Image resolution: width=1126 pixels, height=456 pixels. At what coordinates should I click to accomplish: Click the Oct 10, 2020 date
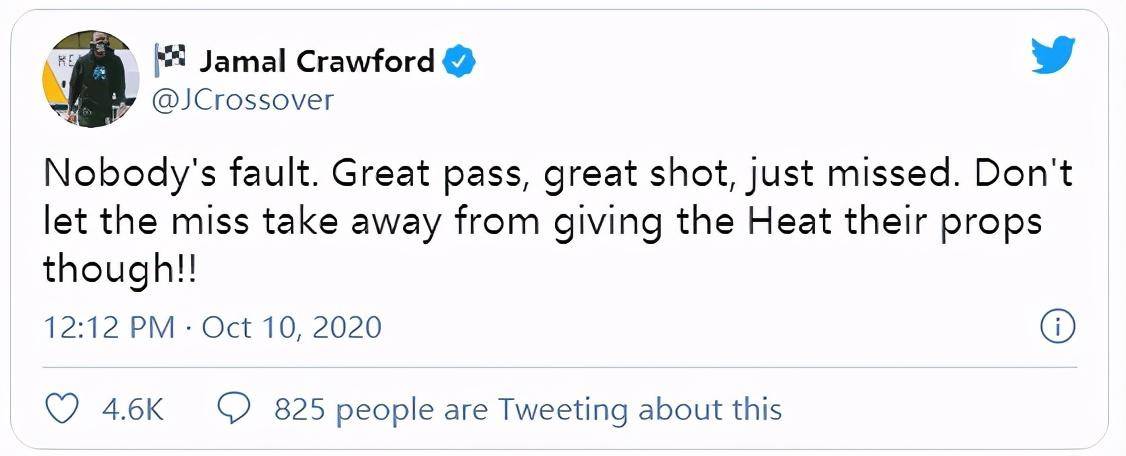click(x=292, y=328)
